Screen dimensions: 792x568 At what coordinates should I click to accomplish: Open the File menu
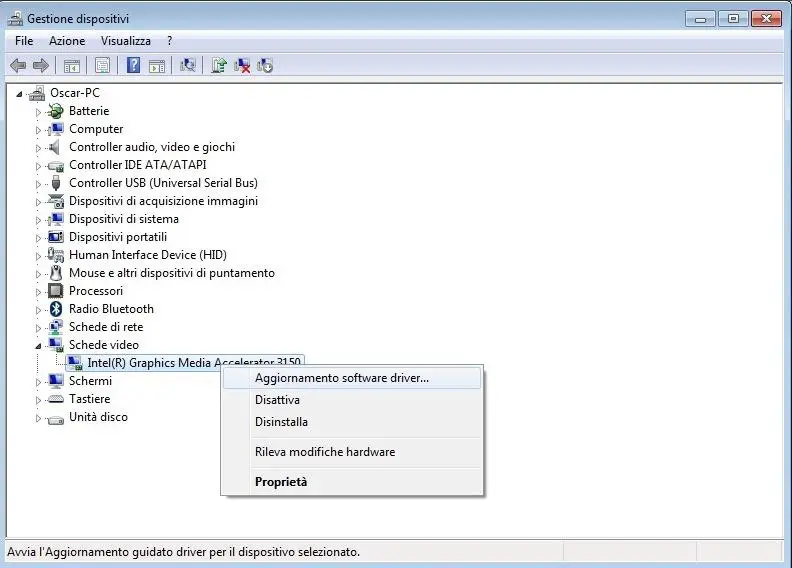click(24, 41)
